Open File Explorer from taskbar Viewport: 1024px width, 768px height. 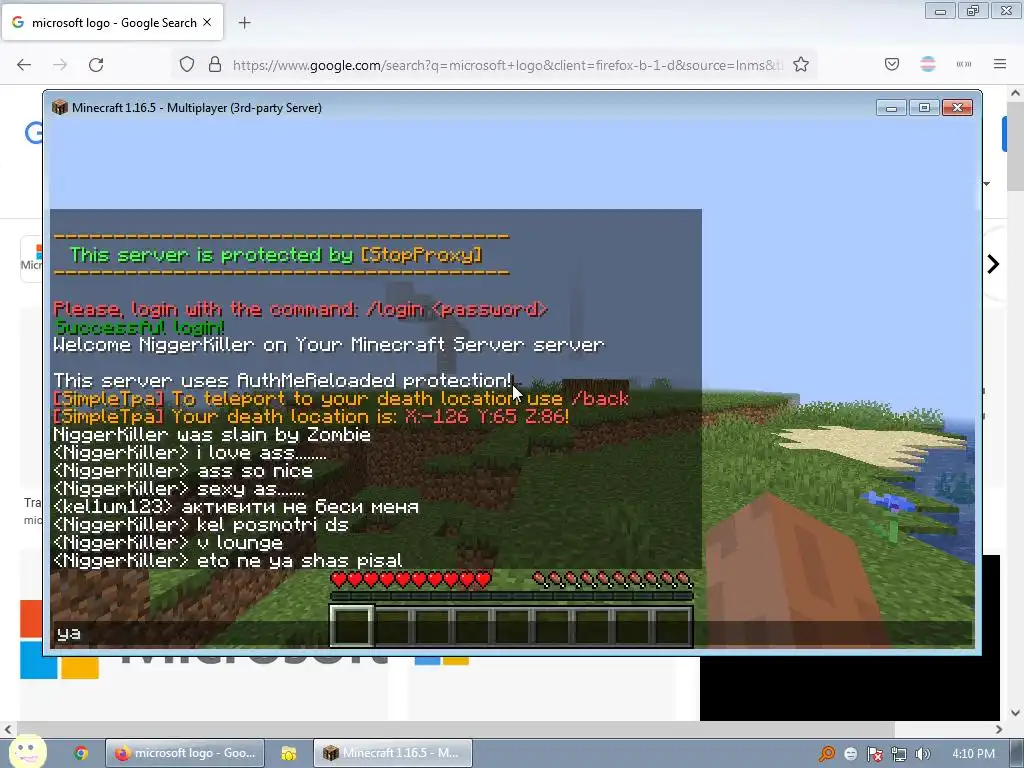click(x=289, y=753)
